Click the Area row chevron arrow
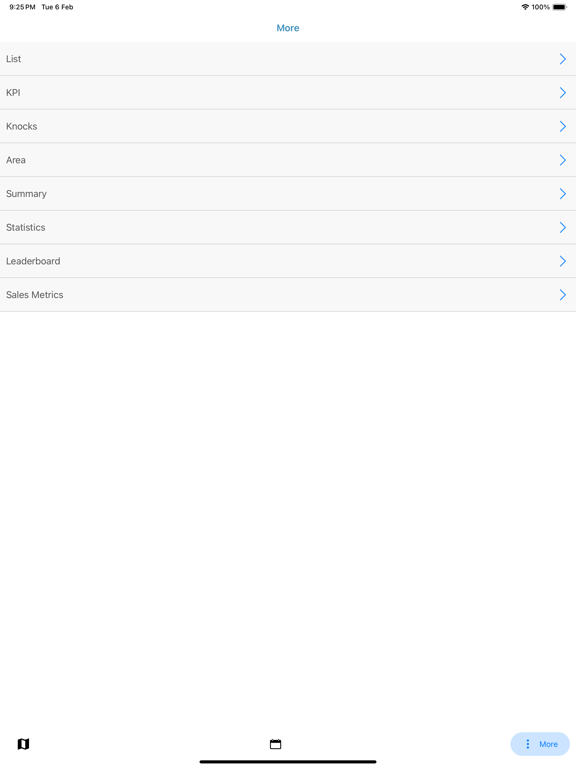 point(563,160)
